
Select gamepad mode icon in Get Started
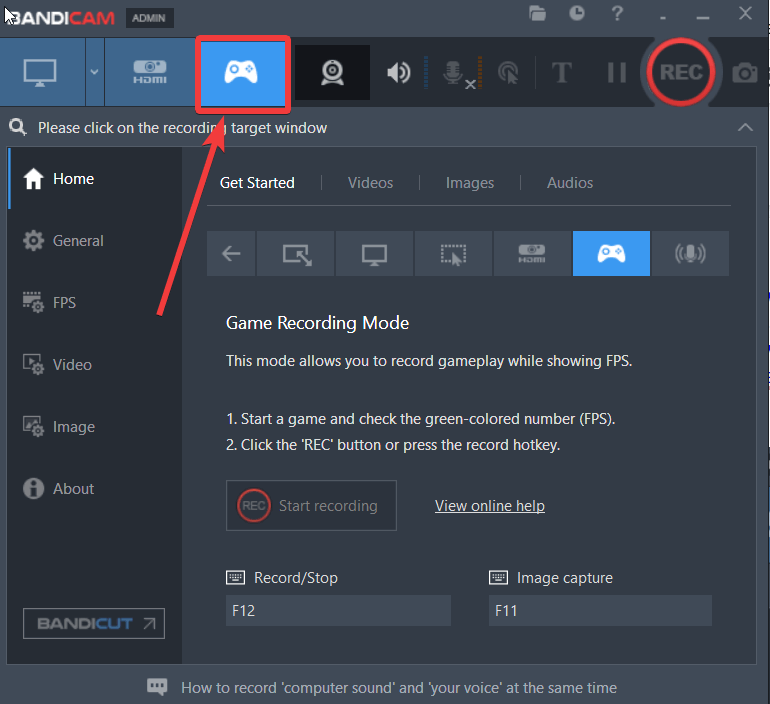pyautogui.click(x=611, y=253)
